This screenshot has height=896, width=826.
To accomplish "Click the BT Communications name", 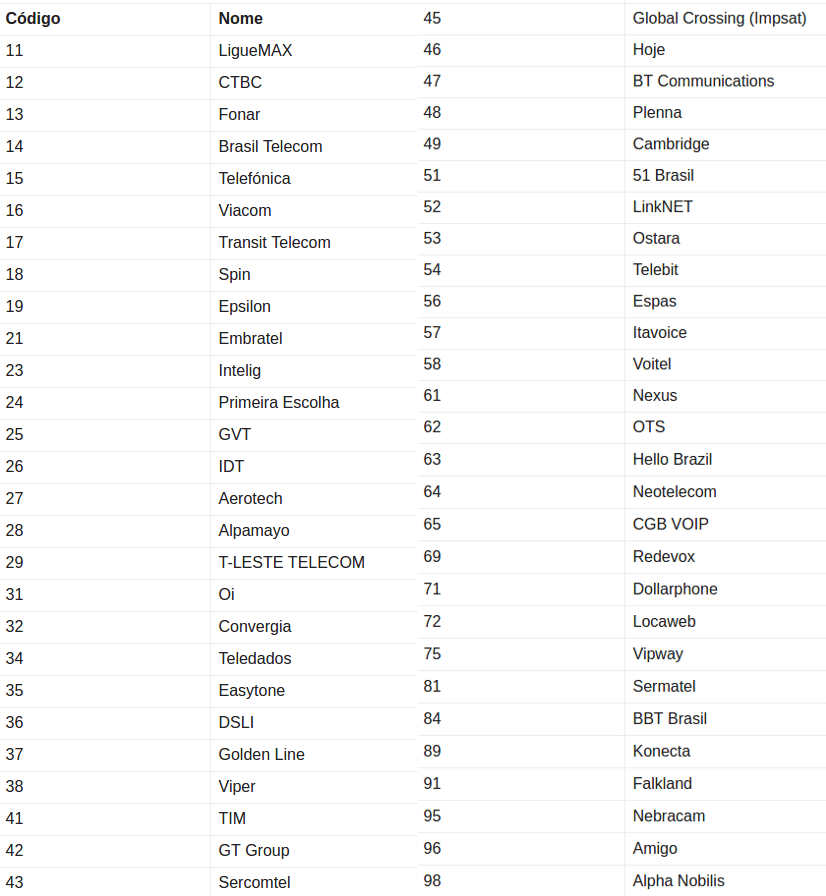I will (x=703, y=81).
